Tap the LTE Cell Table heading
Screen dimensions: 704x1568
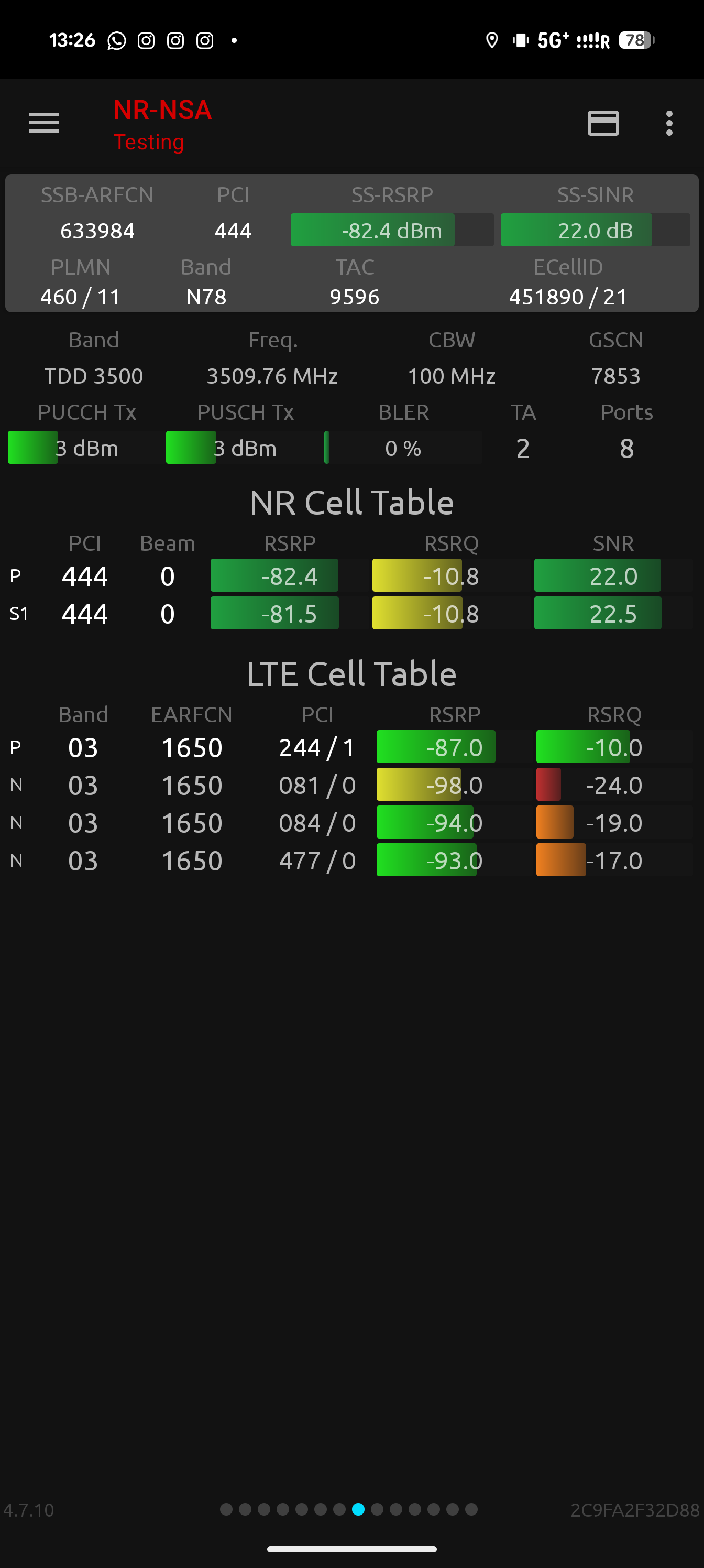pos(351,674)
